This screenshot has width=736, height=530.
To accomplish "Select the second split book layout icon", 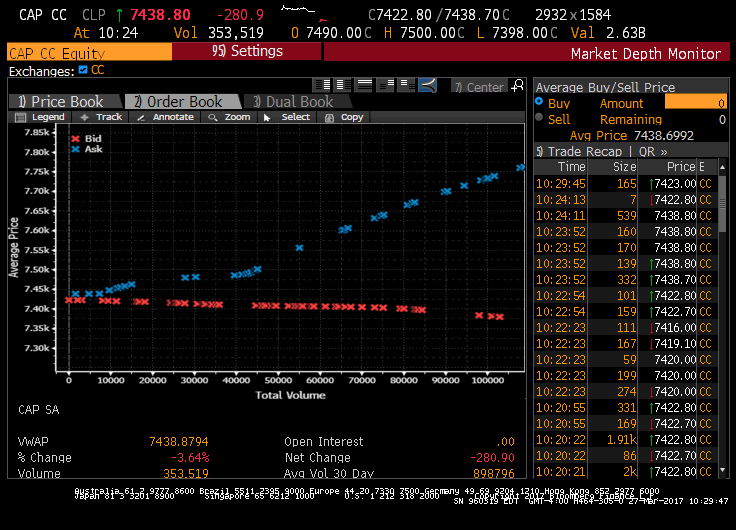I will 343,85.
